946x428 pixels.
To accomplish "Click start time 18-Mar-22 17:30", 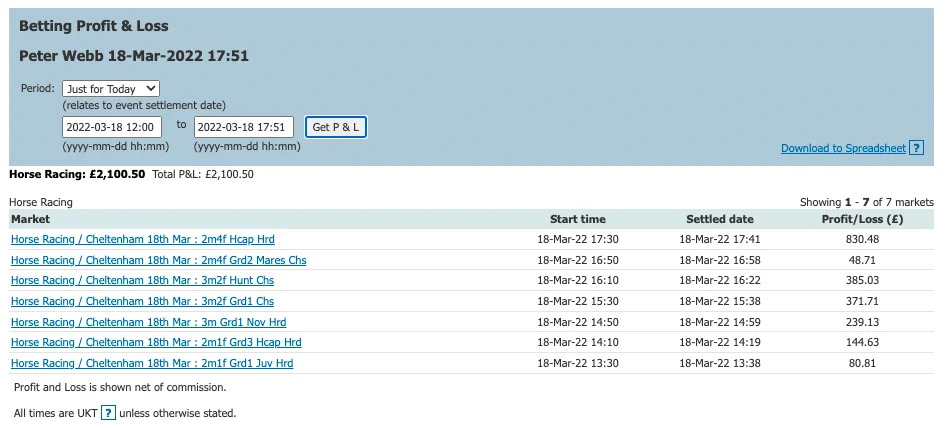I will click(x=577, y=240).
